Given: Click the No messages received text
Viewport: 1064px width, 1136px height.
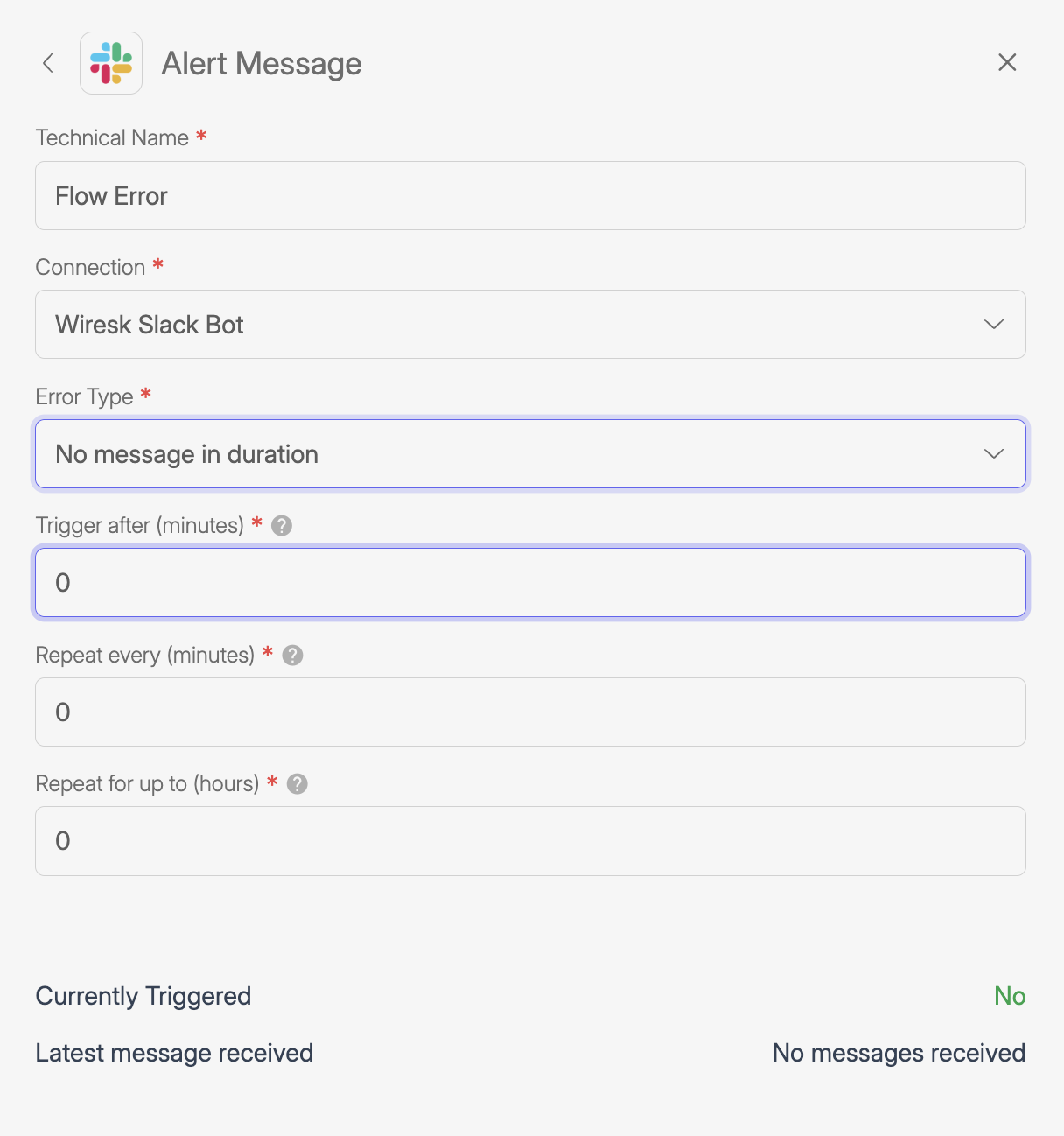Looking at the screenshot, I should pos(899,1053).
